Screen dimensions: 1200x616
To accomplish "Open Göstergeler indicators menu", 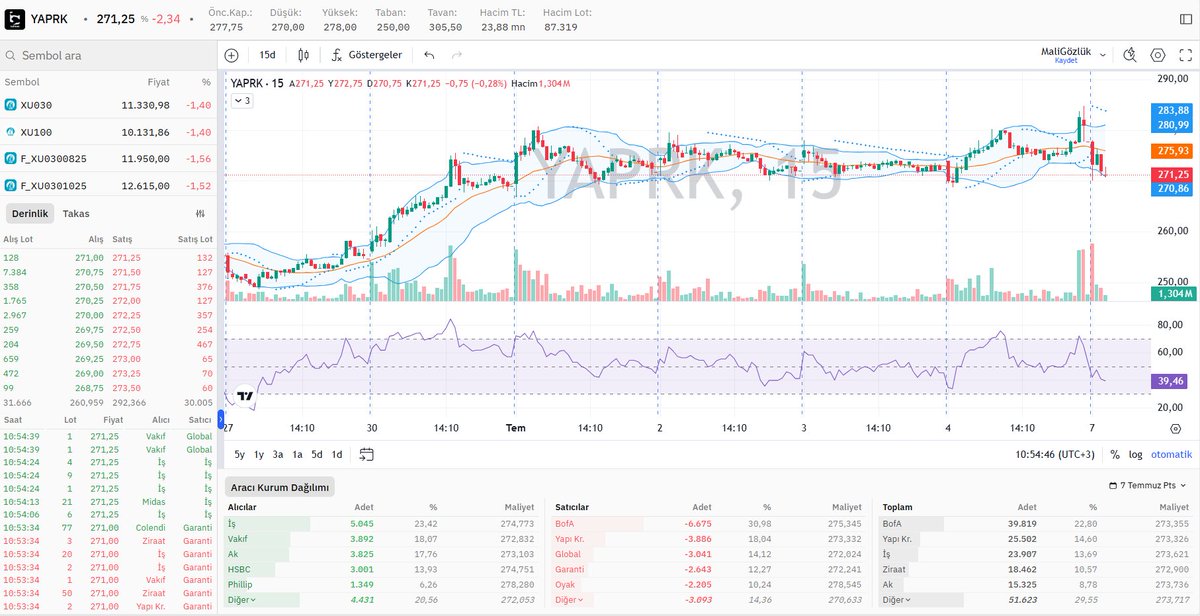I will (366, 55).
